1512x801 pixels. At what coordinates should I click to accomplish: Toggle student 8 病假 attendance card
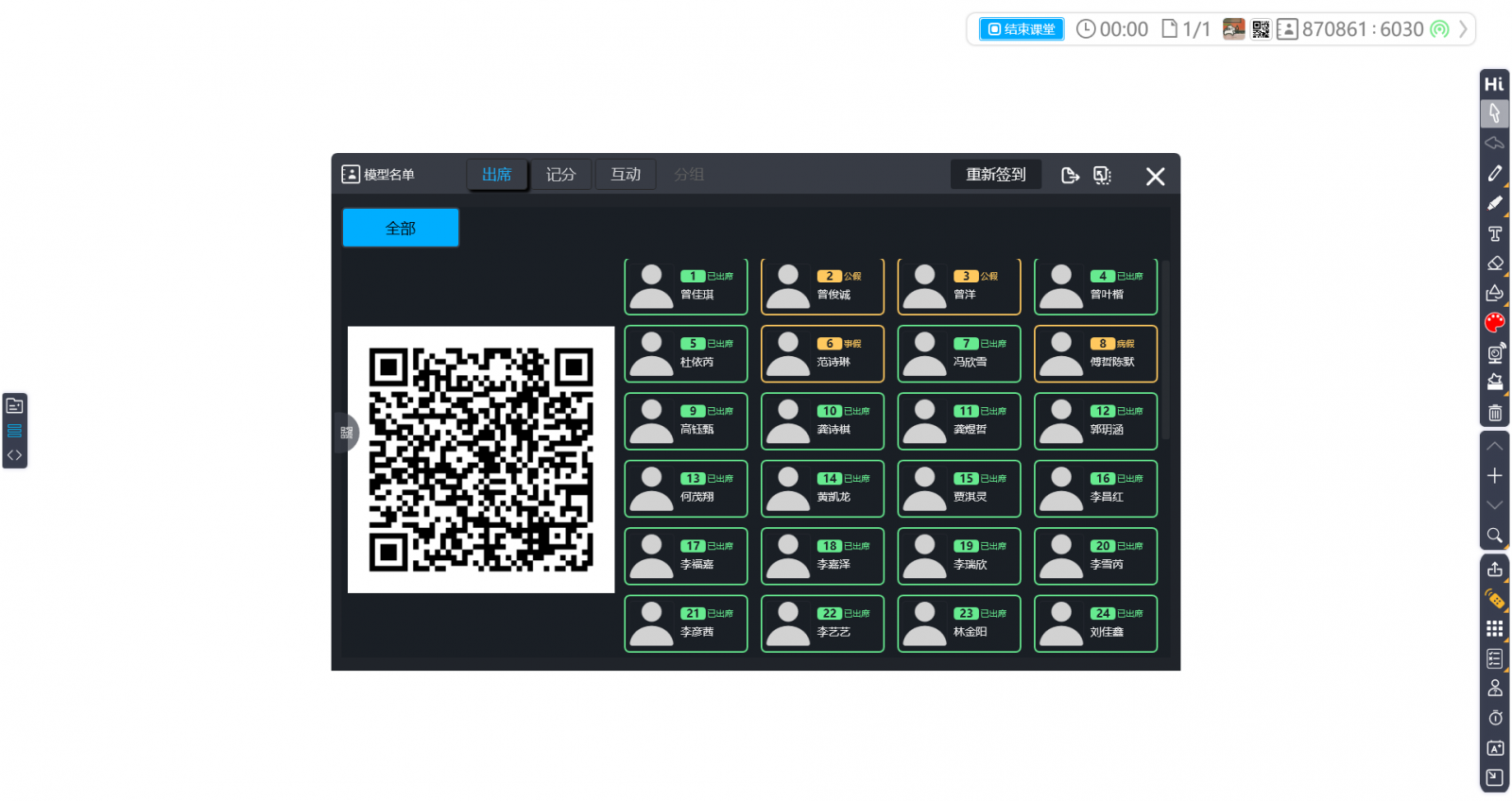[1095, 353]
